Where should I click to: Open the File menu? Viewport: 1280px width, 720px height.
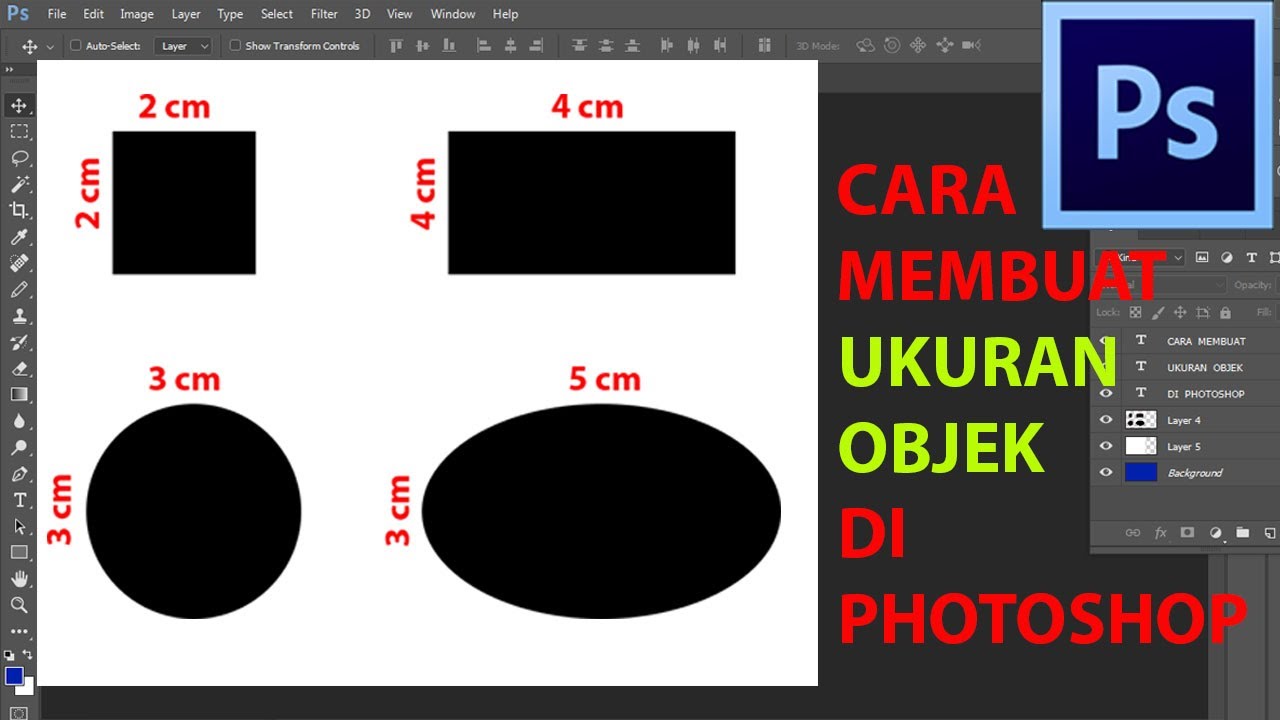tap(57, 14)
